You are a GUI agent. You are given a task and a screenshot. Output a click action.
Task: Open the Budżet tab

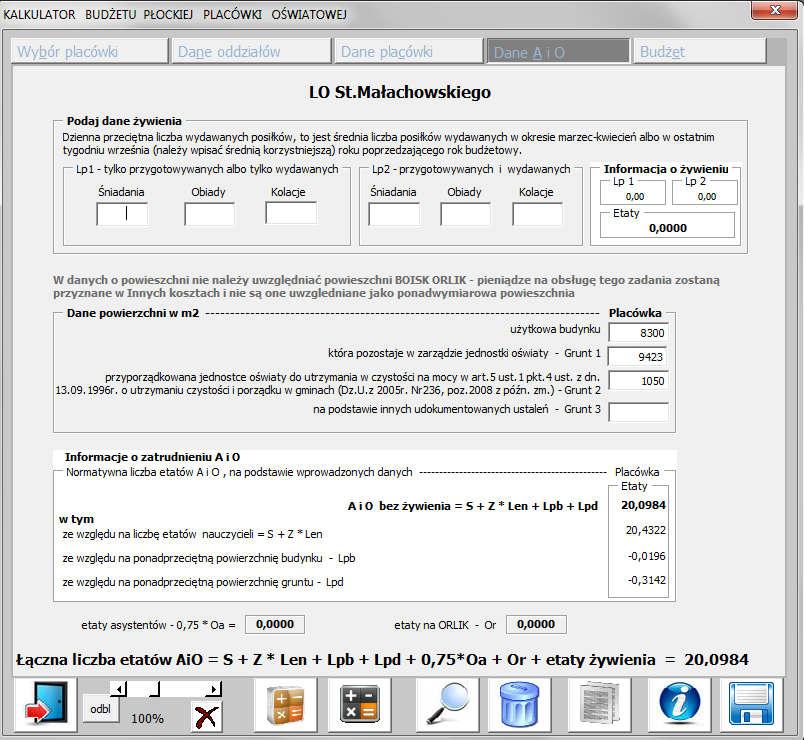click(x=700, y=51)
